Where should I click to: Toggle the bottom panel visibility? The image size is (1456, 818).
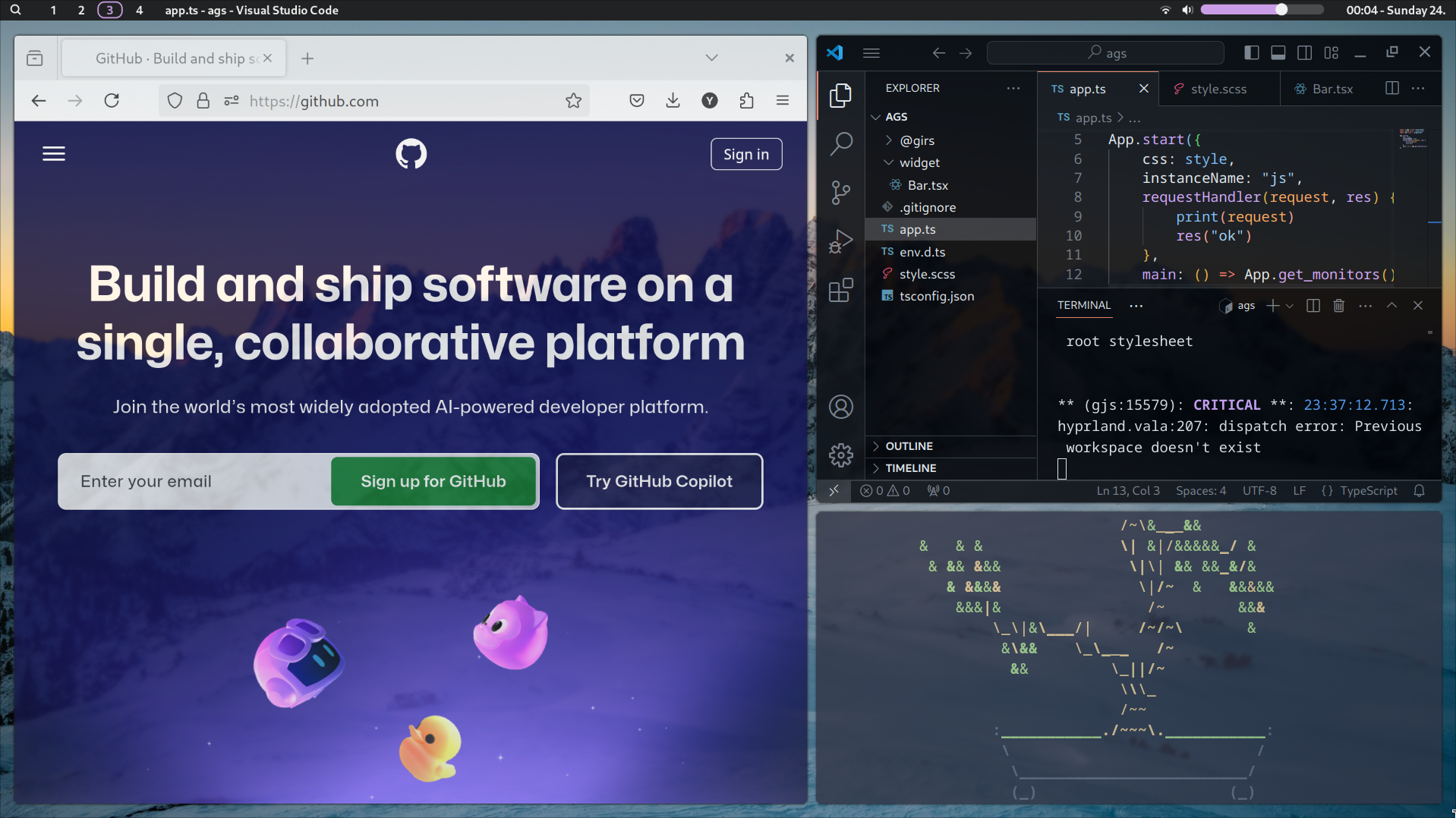pyautogui.click(x=1277, y=52)
